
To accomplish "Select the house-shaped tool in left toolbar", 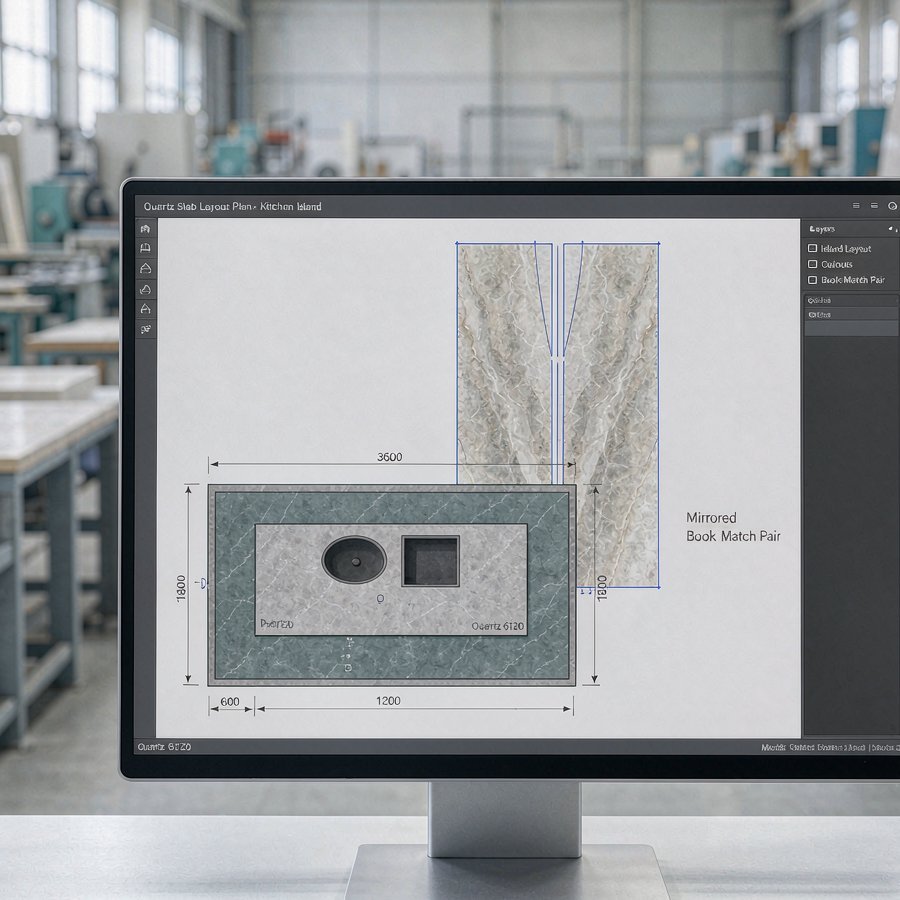I will pos(145,229).
